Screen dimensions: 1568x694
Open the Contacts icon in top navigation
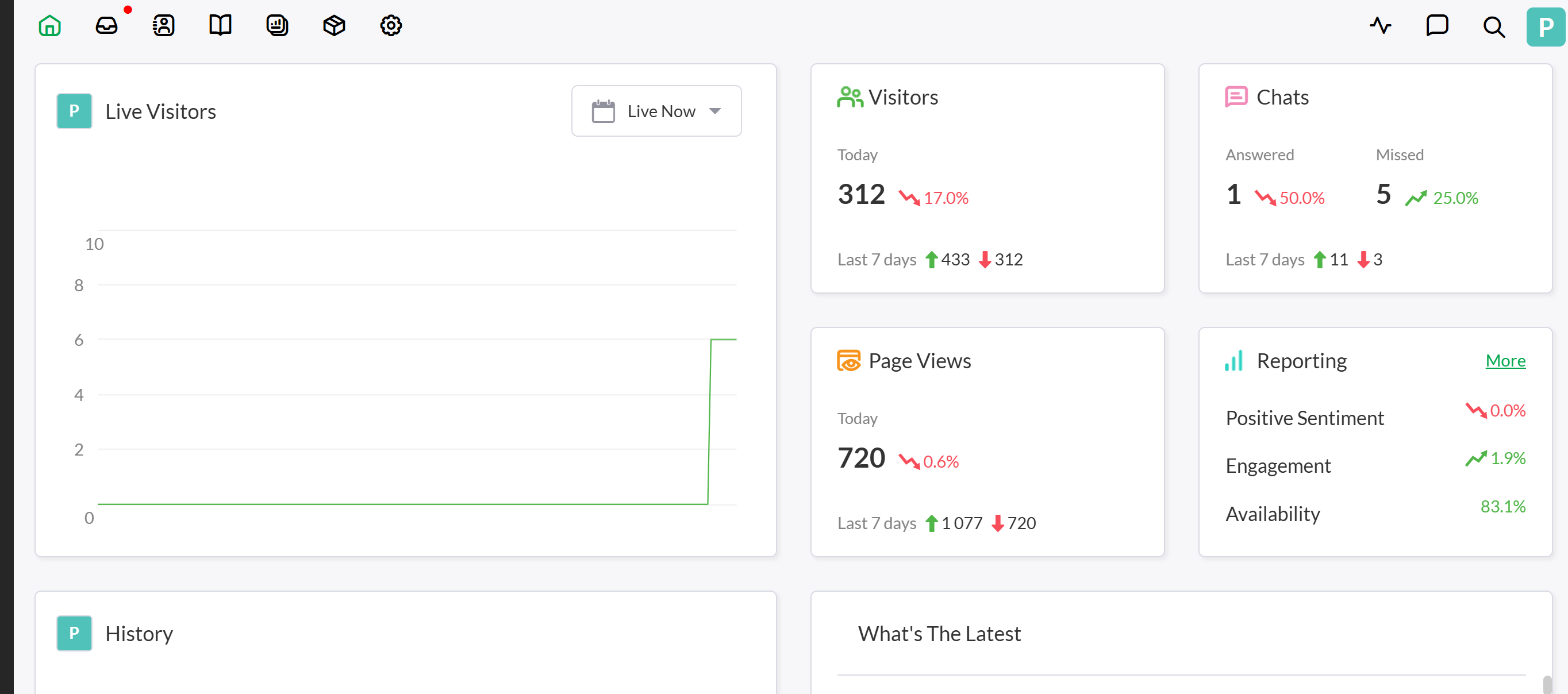164,25
